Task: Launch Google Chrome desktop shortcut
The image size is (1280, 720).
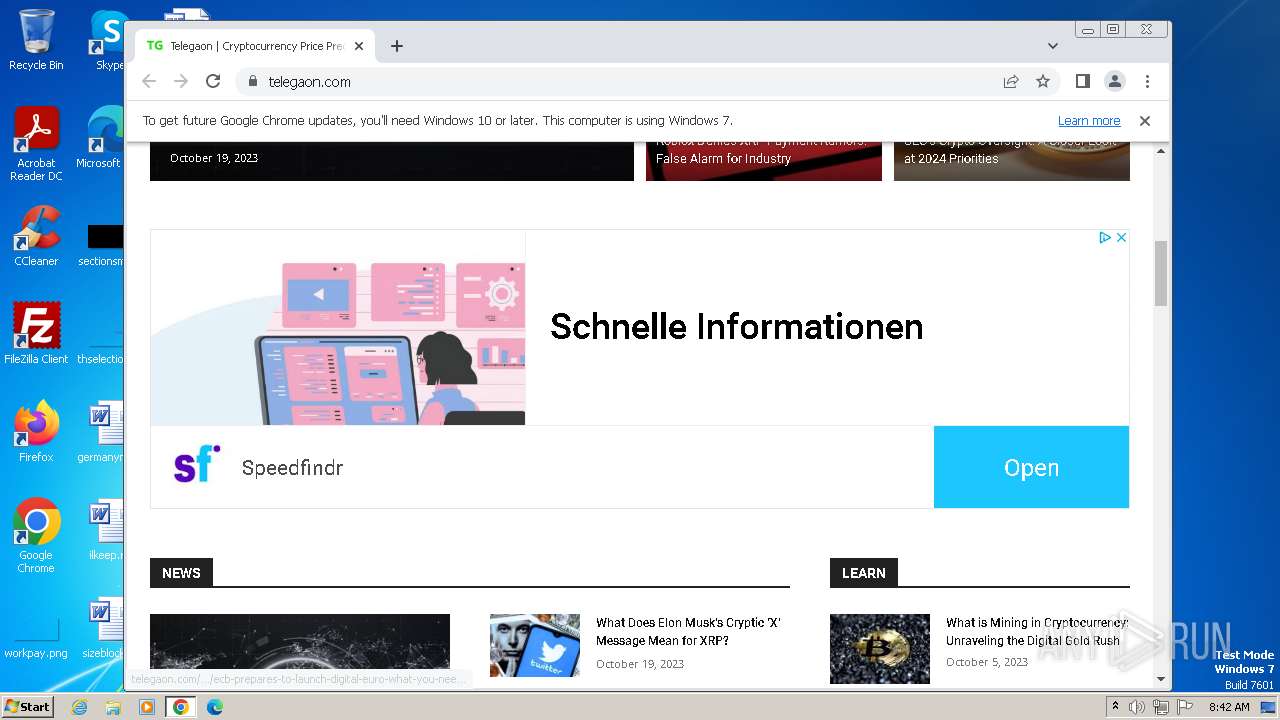Action: [36, 535]
